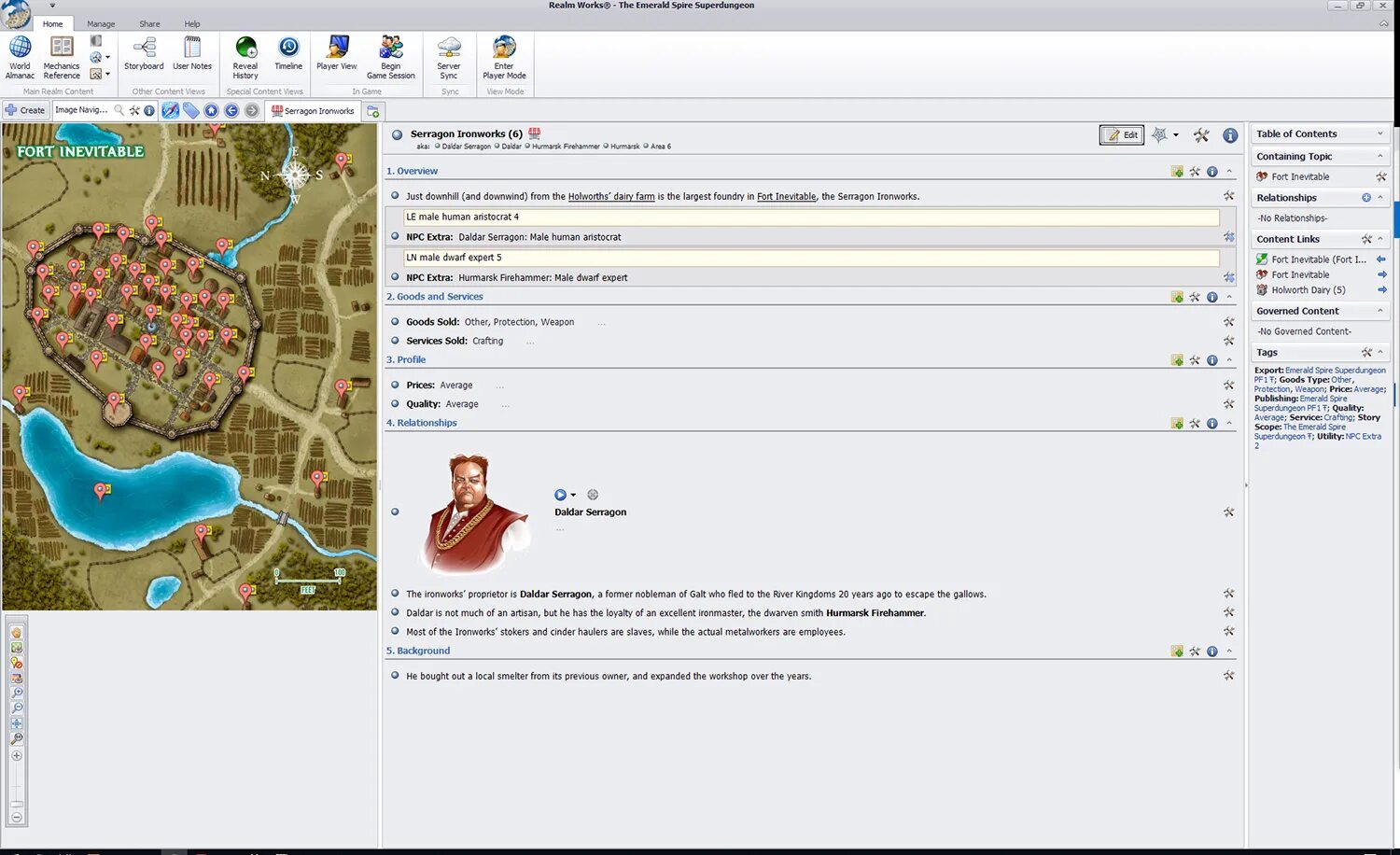This screenshot has width=1400, height=855.
Task: Expand the Table of Contents panel
Action: (x=1380, y=134)
